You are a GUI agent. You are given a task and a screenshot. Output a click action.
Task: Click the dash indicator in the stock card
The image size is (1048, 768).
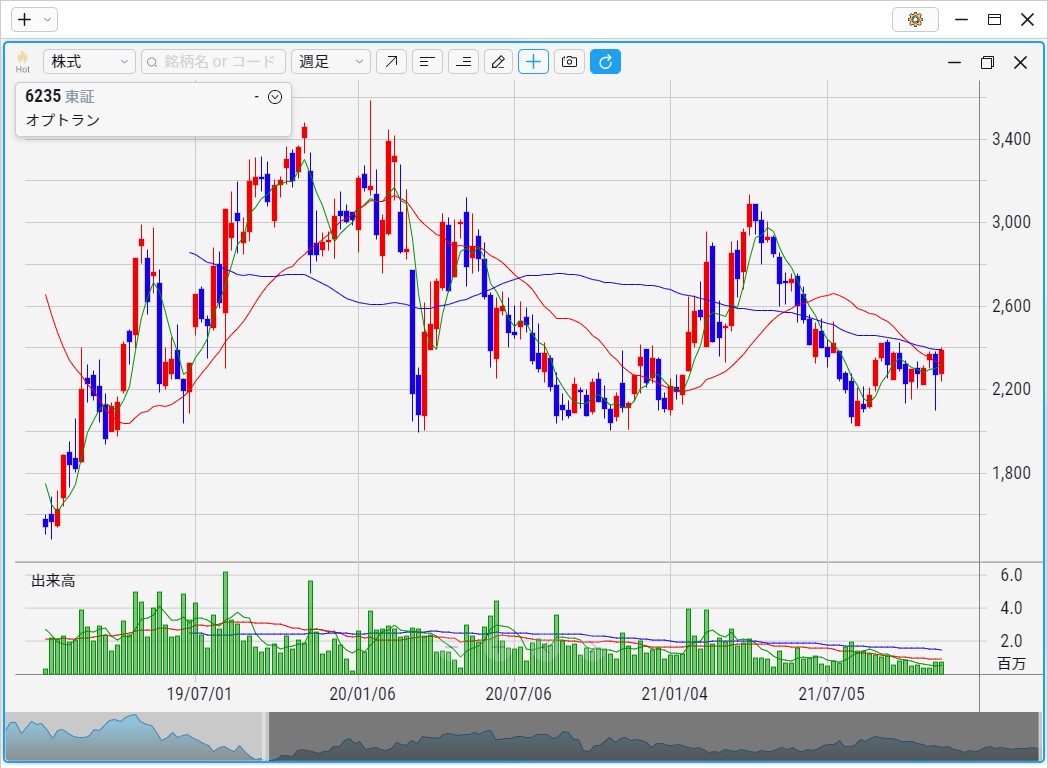coord(257,97)
